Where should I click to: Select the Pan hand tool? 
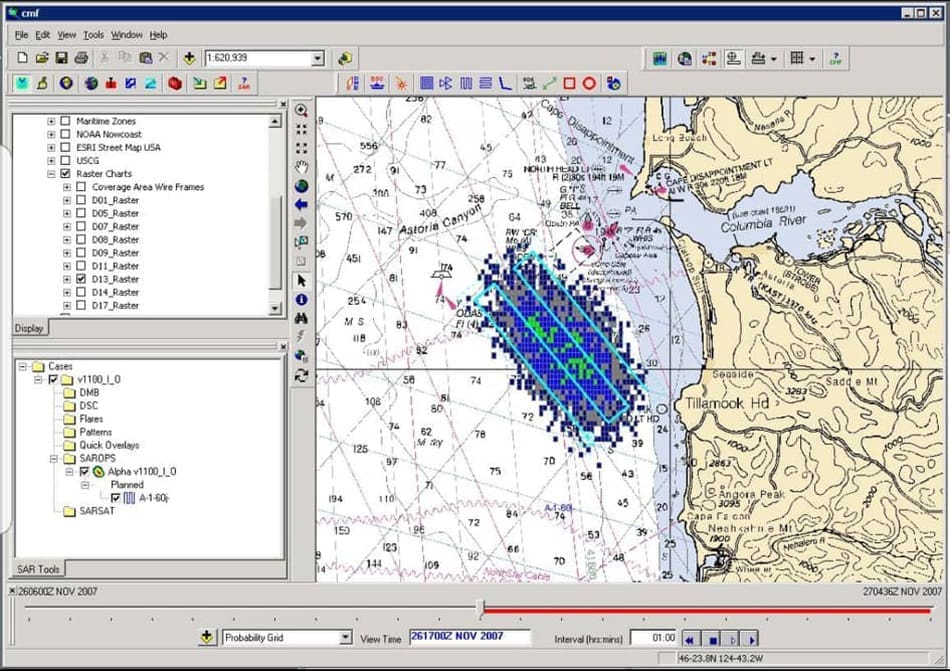tap(301, 166)
